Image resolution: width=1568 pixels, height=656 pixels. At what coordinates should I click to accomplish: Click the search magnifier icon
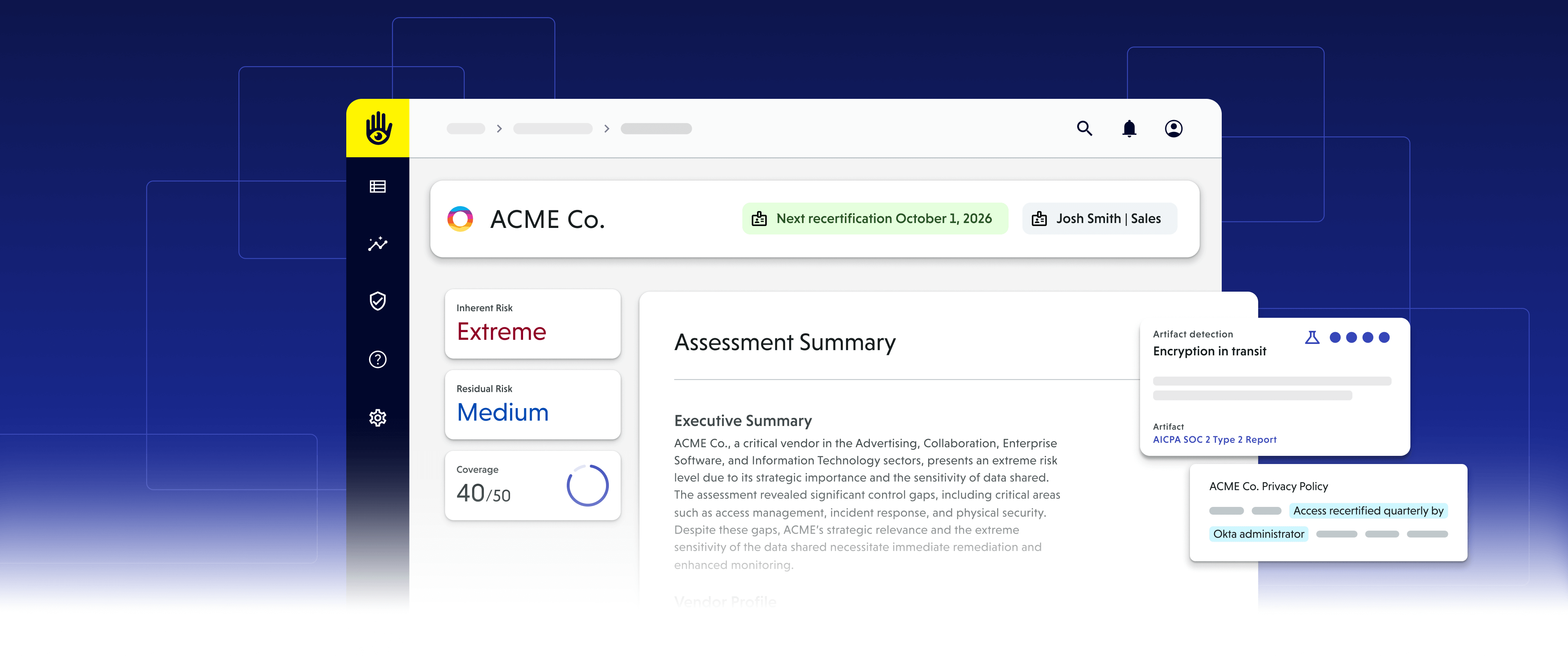[x=1084, y=129]
